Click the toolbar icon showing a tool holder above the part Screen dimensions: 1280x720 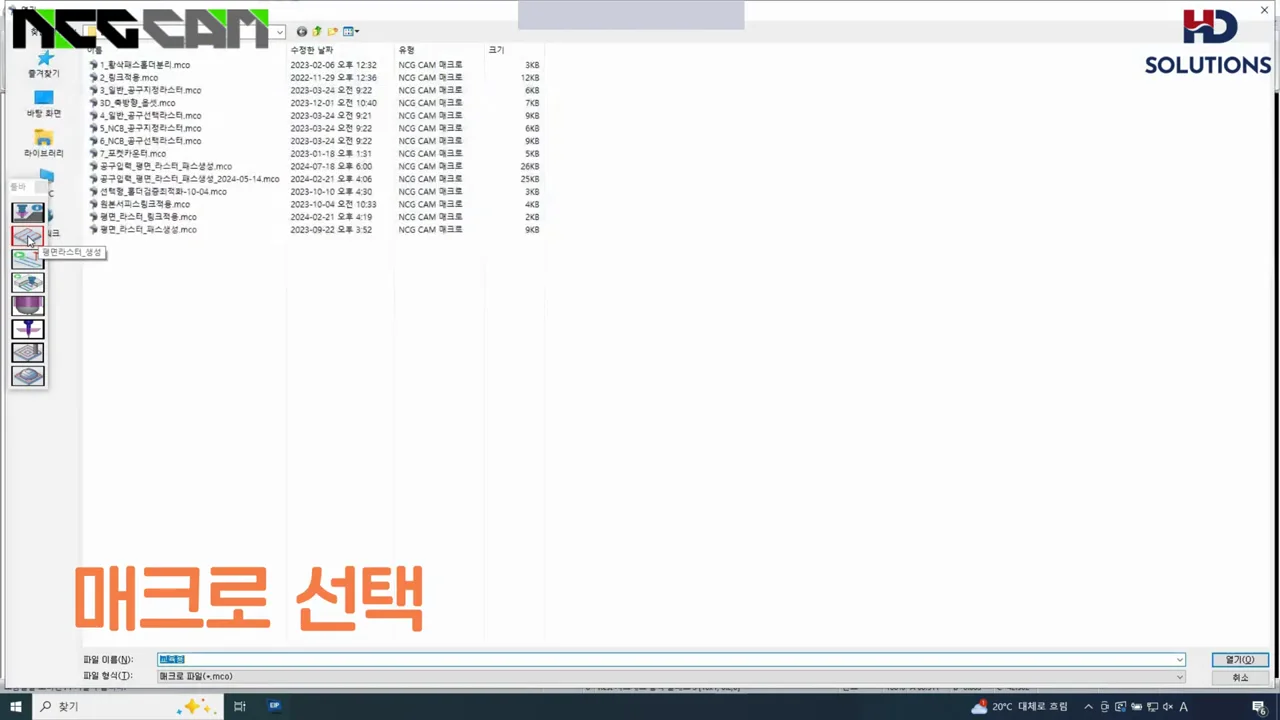click(28, 212)
